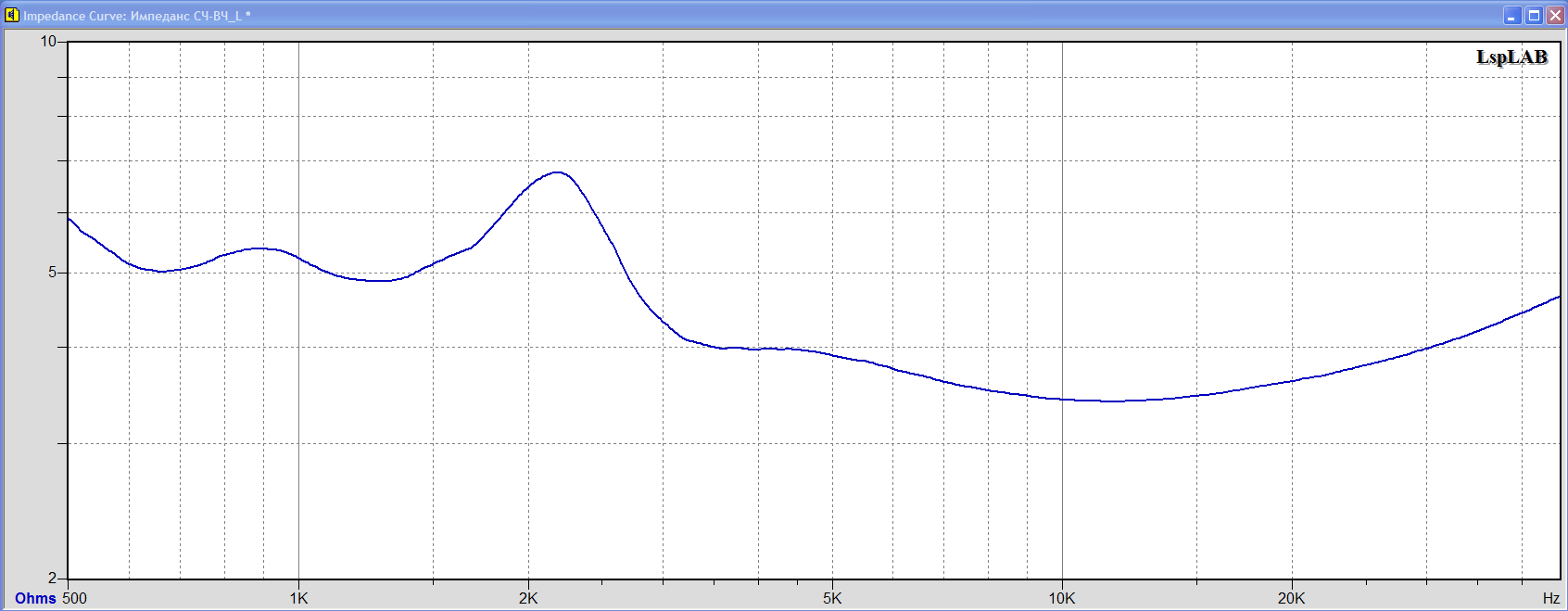Click the 1K frequency axis label
The height and width of the screenshot is (611, 1568).
(x=298, y=598)
